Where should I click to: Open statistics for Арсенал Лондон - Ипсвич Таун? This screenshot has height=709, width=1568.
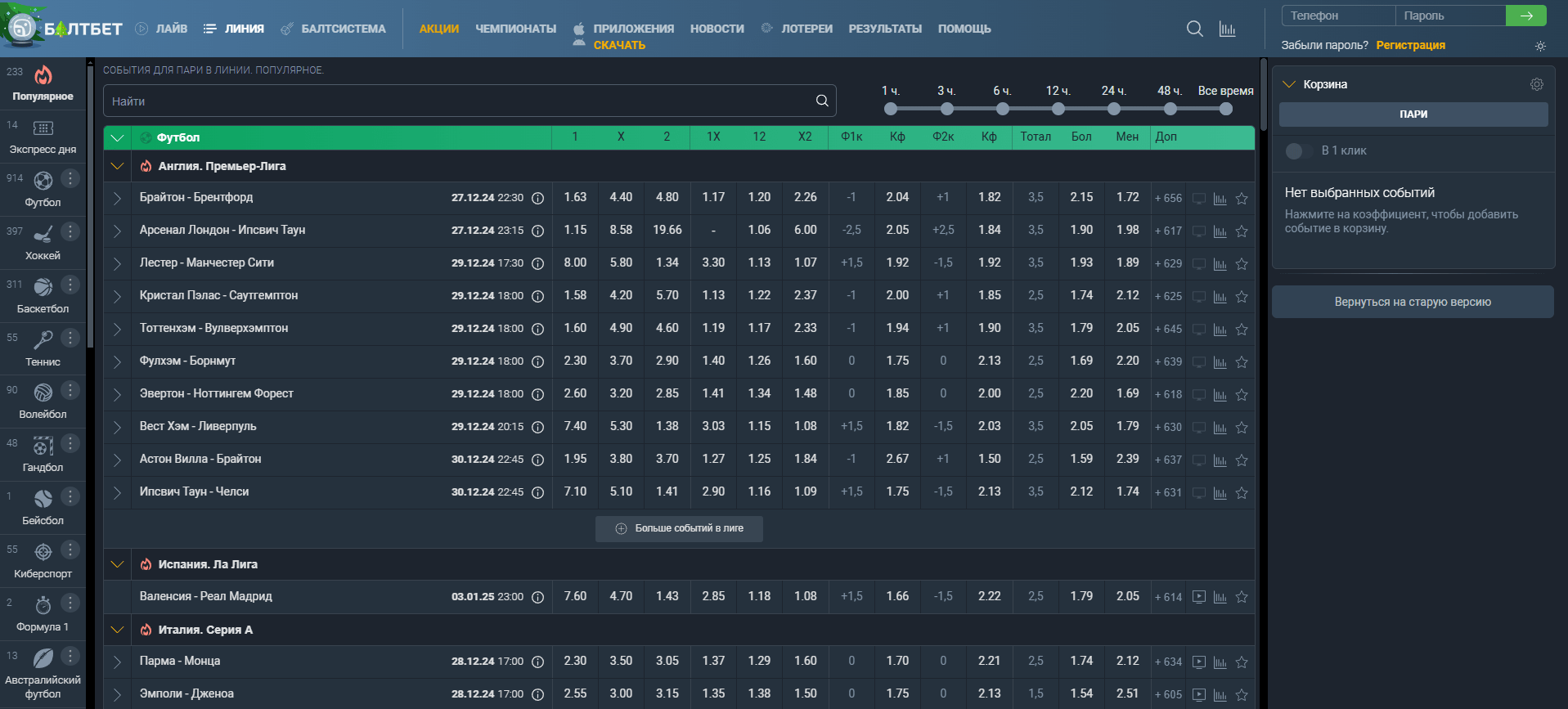(1220, 231)
